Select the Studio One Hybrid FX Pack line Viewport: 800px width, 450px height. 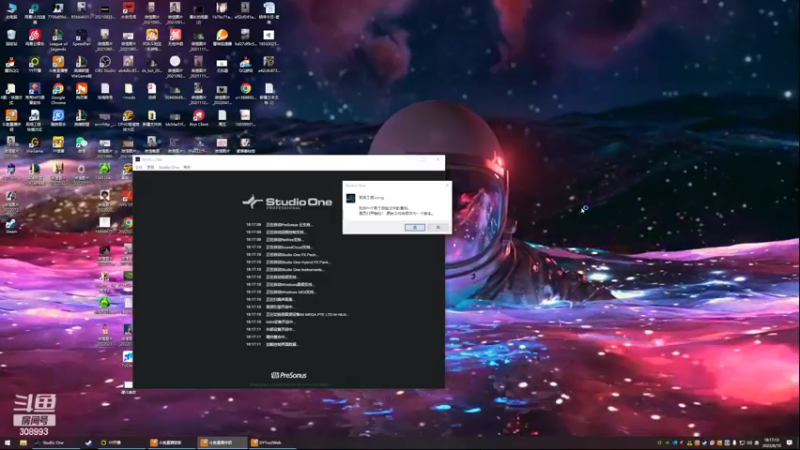point(288,262)
